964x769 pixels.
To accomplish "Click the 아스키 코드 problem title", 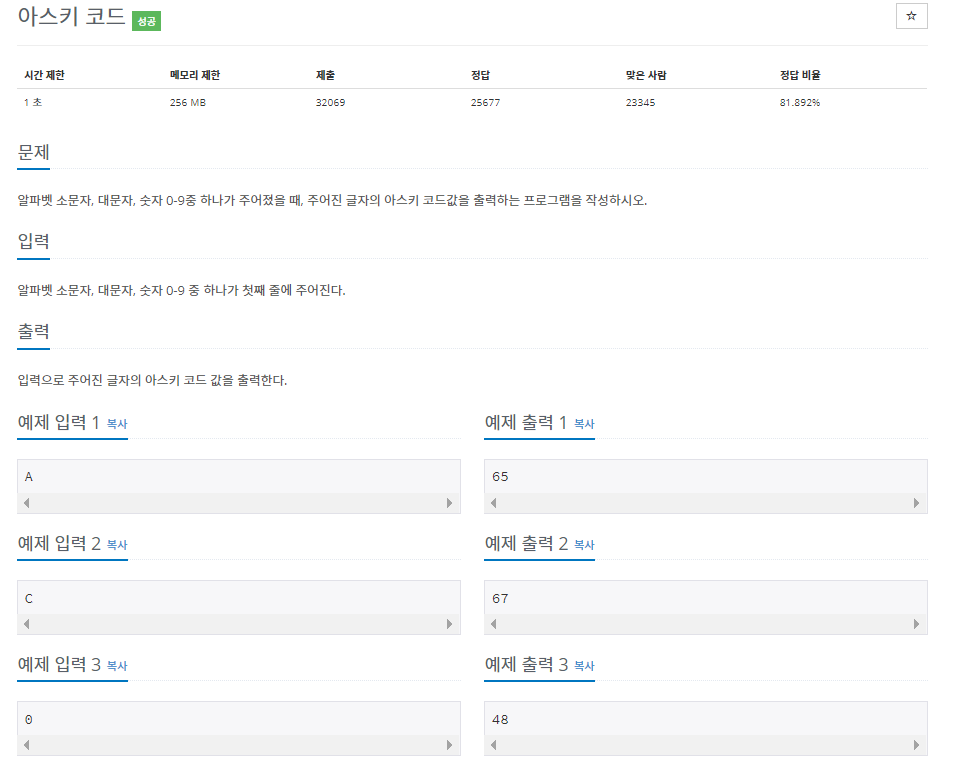I will click(x=71, y=17).
